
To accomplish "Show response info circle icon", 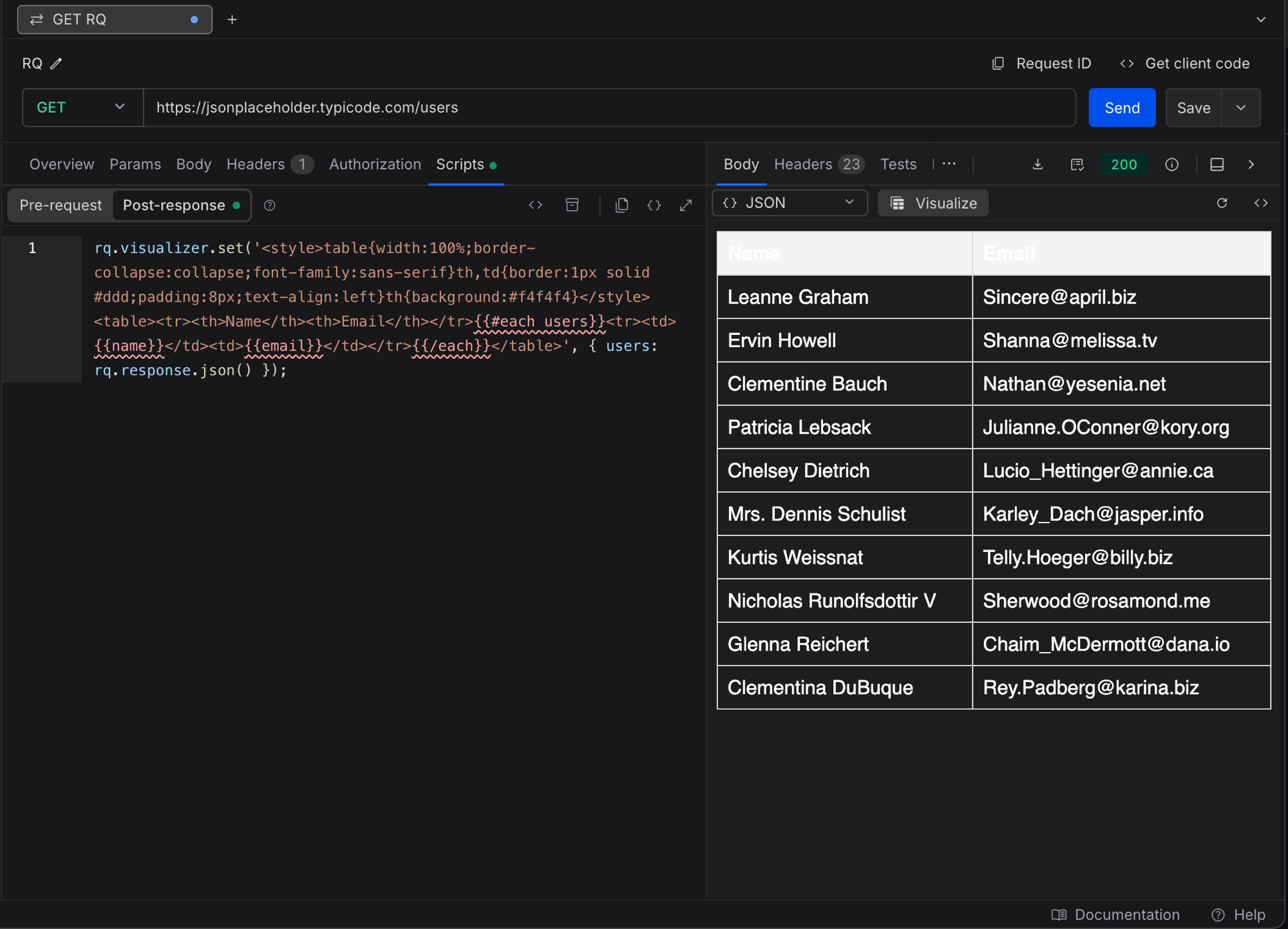I will click(1172, 165).
